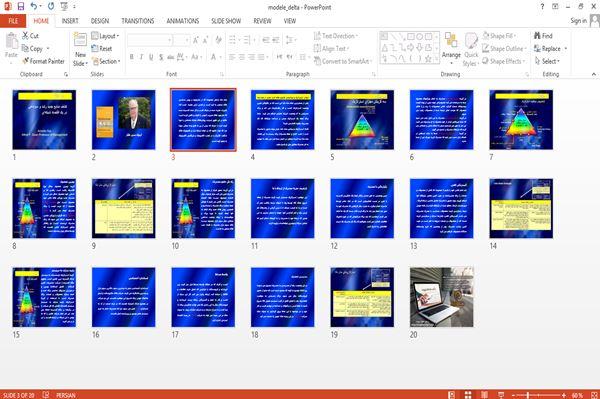Open the Select dropdown in Editing

click(547, 61)
